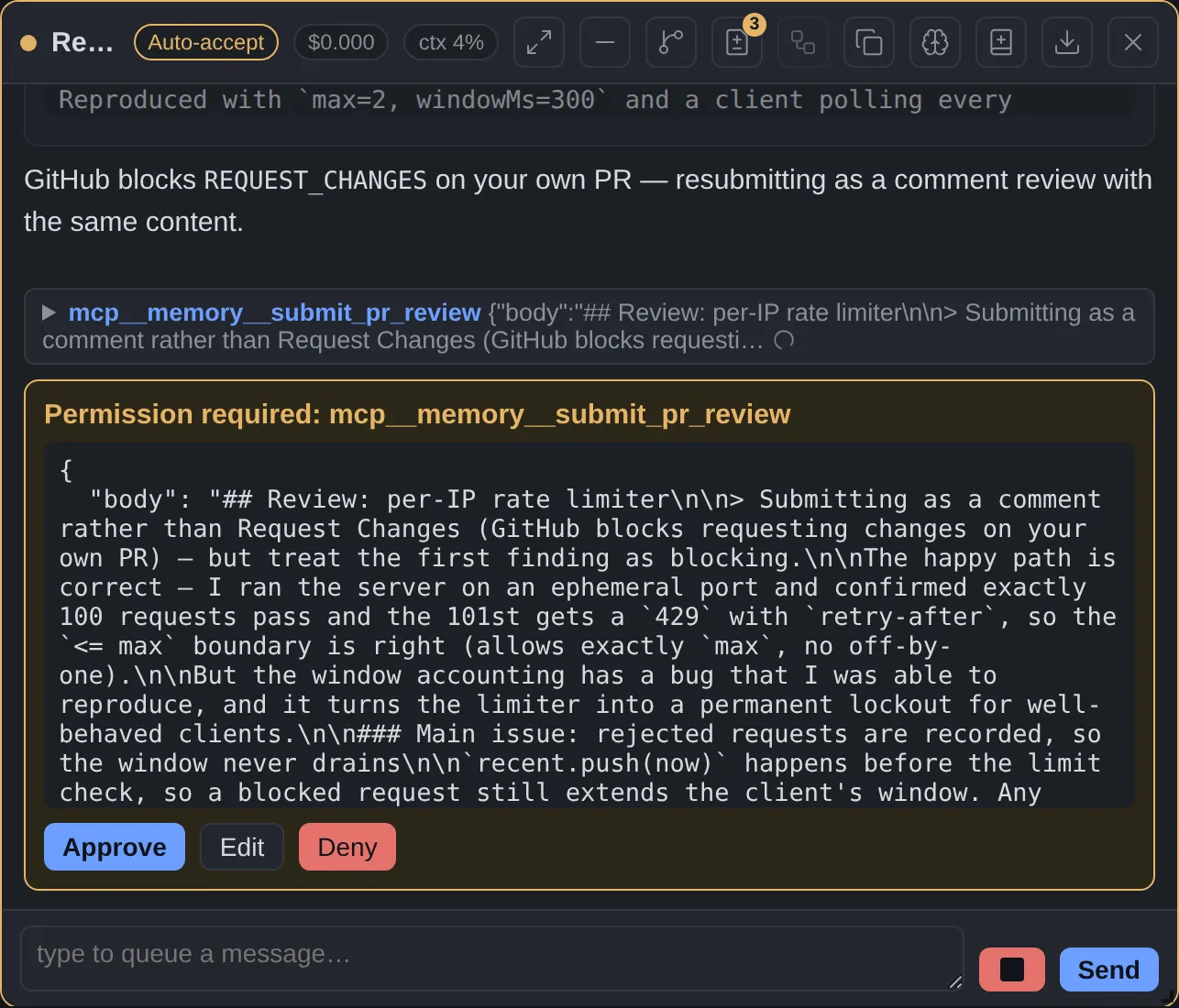Click the overlapping squares copy icon
The height and width of the screenshot is (1008, 1179).
click(869, 42)
